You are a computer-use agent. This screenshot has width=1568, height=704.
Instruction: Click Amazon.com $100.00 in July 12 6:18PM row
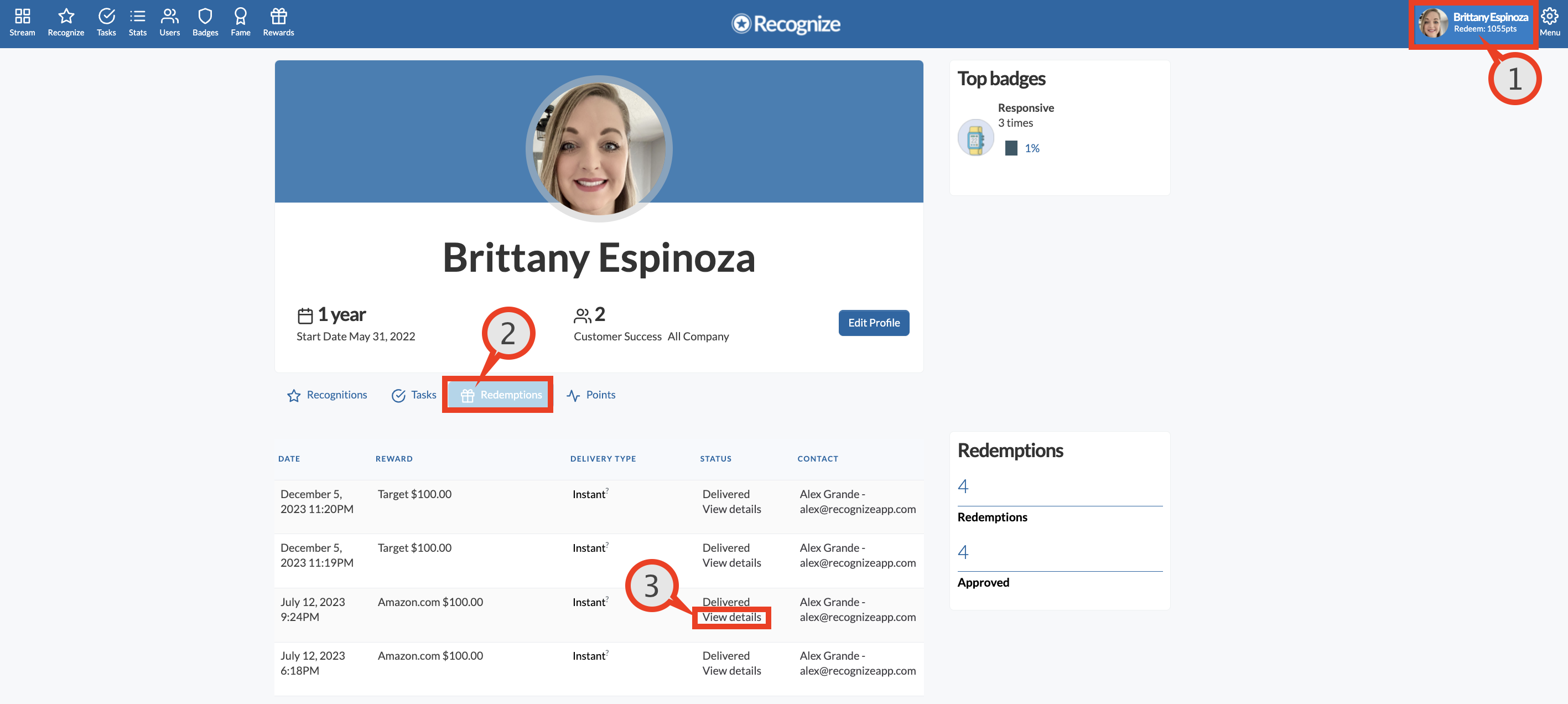pos(430,655)
